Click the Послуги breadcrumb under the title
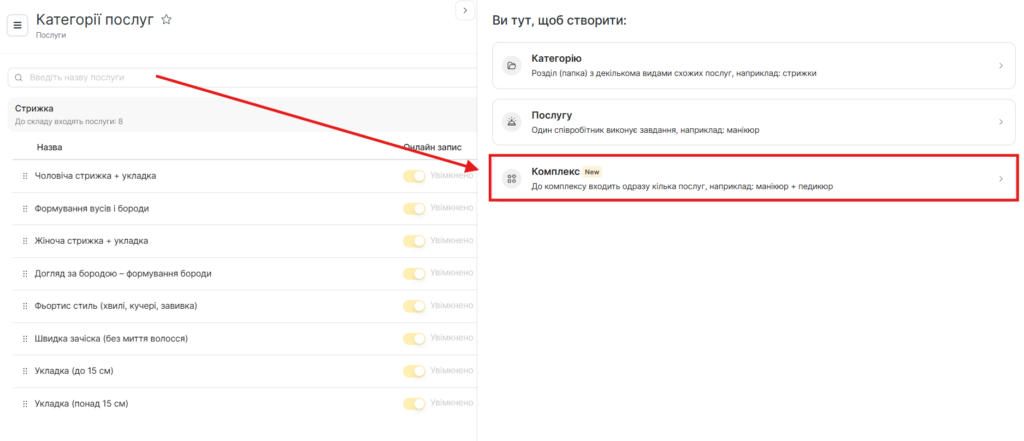The height and width of the screenshot is (441, 1024). (x=51, y=35)
